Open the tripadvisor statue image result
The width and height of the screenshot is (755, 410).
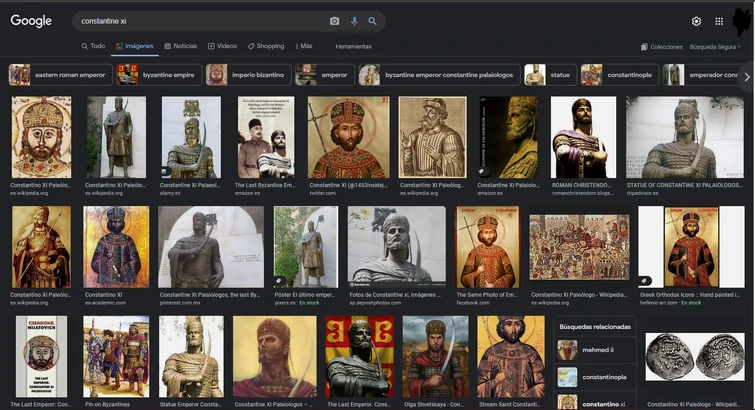click(x=685, y=137)
